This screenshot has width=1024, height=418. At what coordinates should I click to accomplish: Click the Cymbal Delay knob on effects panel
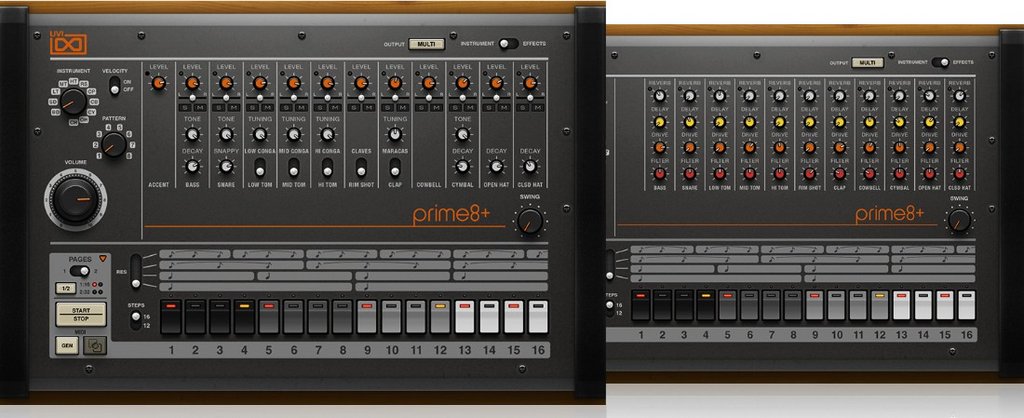pyautogui.click(x=900, y=121)
